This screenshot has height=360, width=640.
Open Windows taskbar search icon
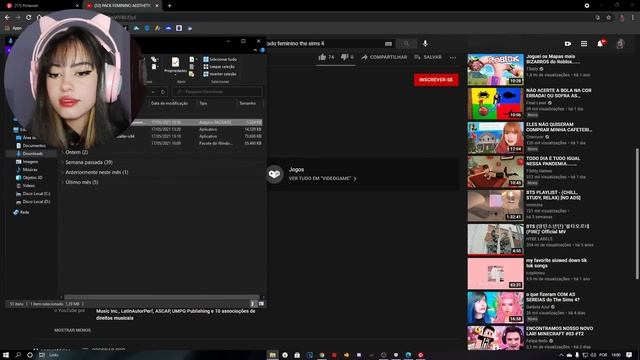[x=18, y=355]
